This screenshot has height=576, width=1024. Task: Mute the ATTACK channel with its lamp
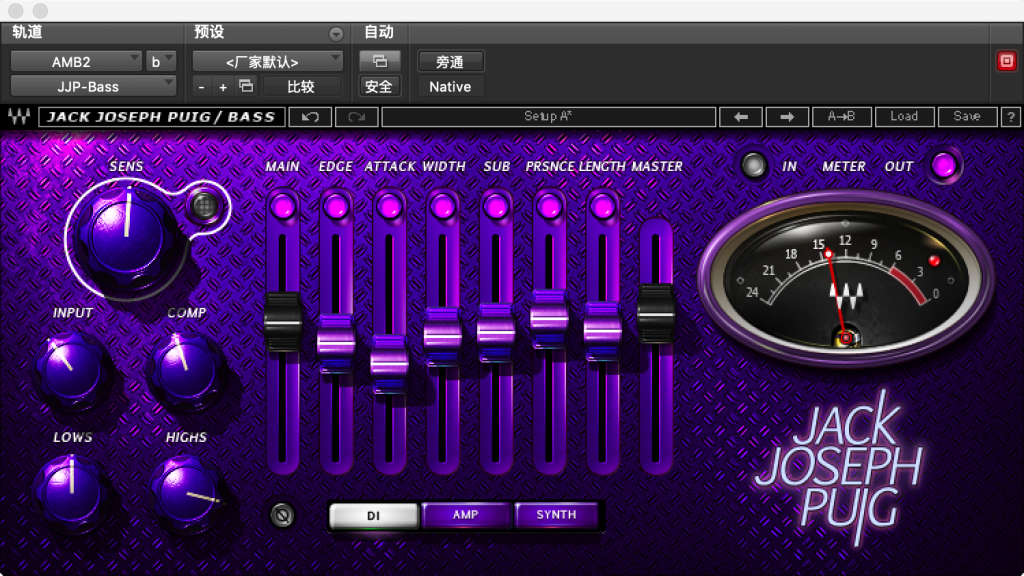click(x=389, y=208)
